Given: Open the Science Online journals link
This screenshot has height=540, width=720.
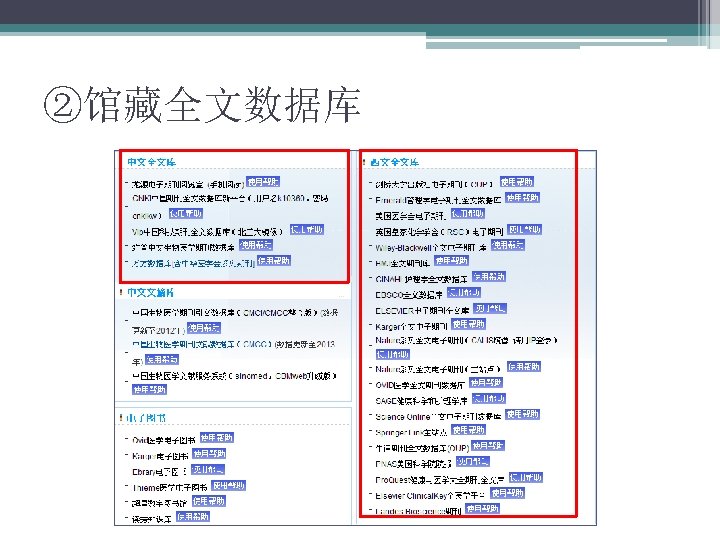Looking at the screenshot, I should coord(438,416).
